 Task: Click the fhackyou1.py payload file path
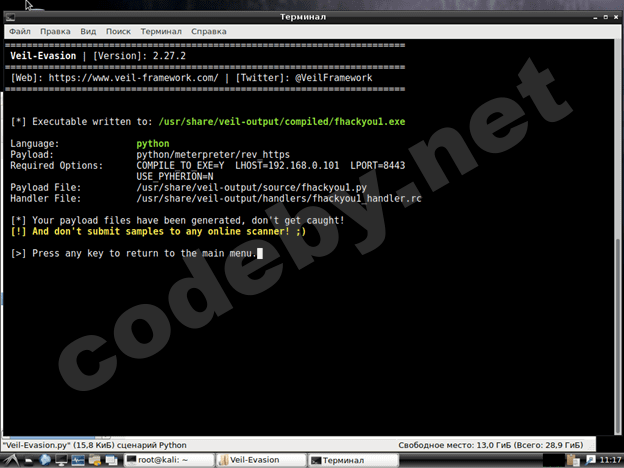[252, 187]
